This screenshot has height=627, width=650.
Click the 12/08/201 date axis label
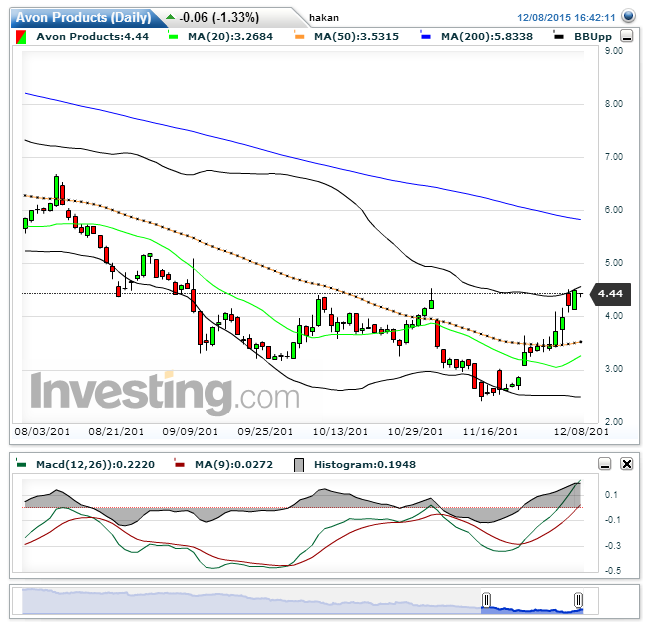[581, 431]
